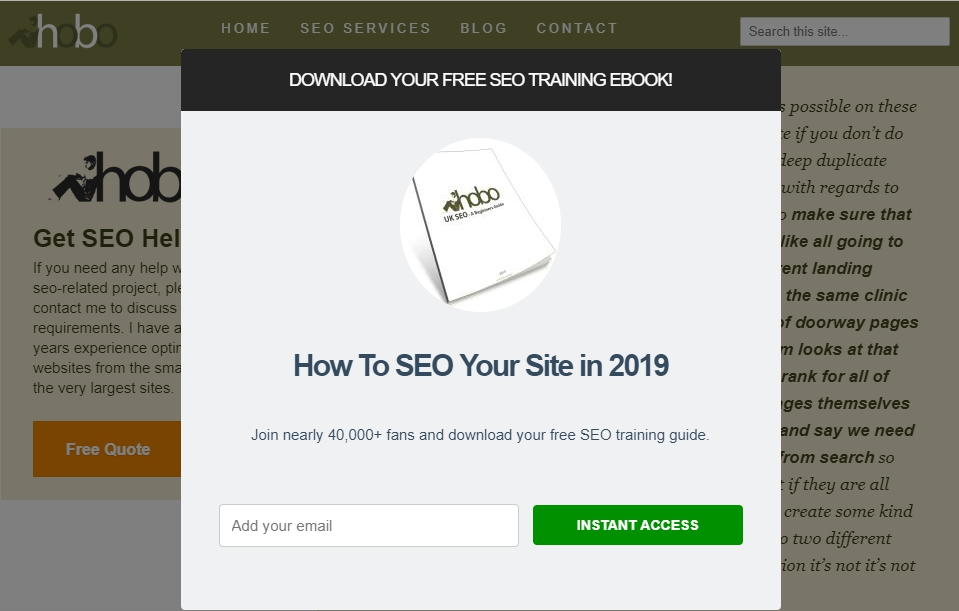
Task: Click How To SEO Your Site heading
Action: pos(481,365)
